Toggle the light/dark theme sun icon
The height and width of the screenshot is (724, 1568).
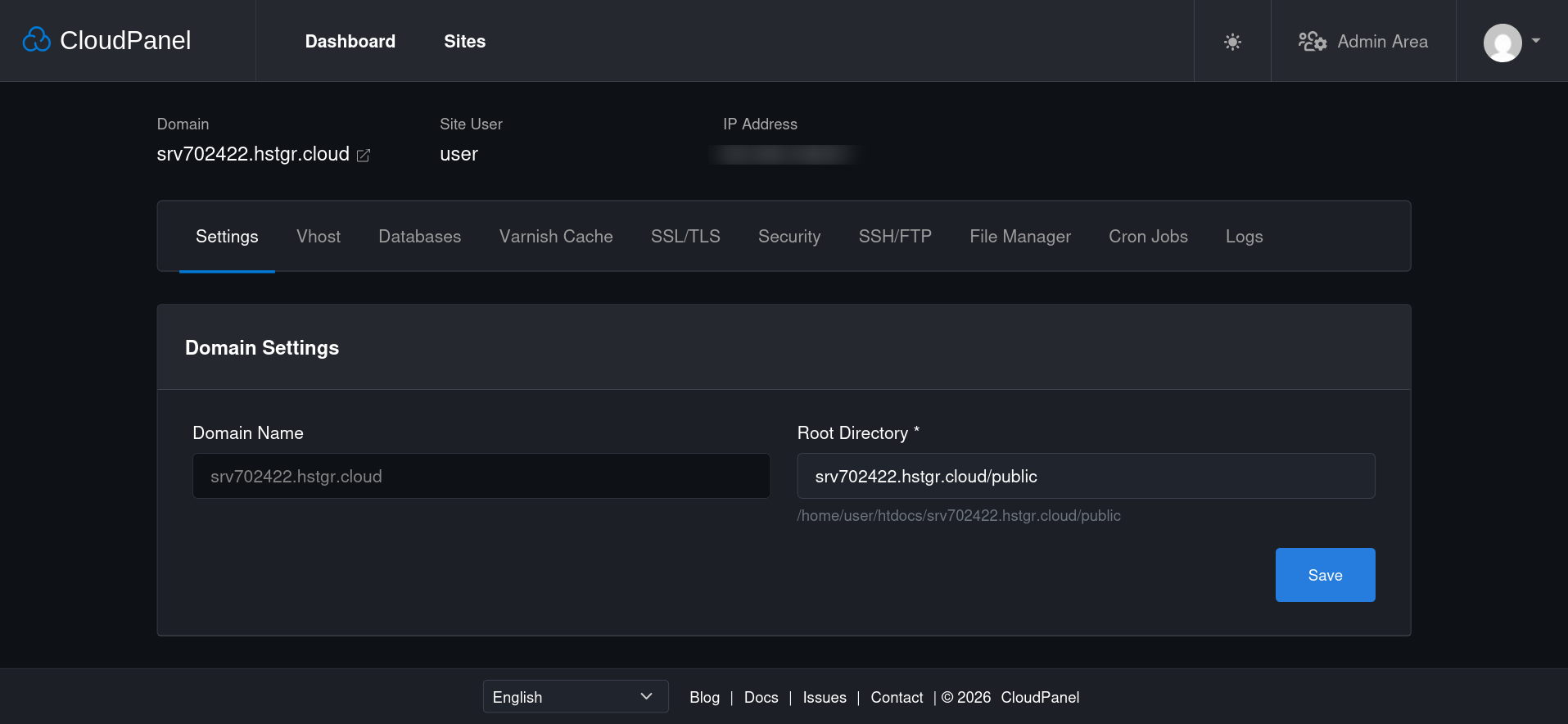tap(1232, 42)
